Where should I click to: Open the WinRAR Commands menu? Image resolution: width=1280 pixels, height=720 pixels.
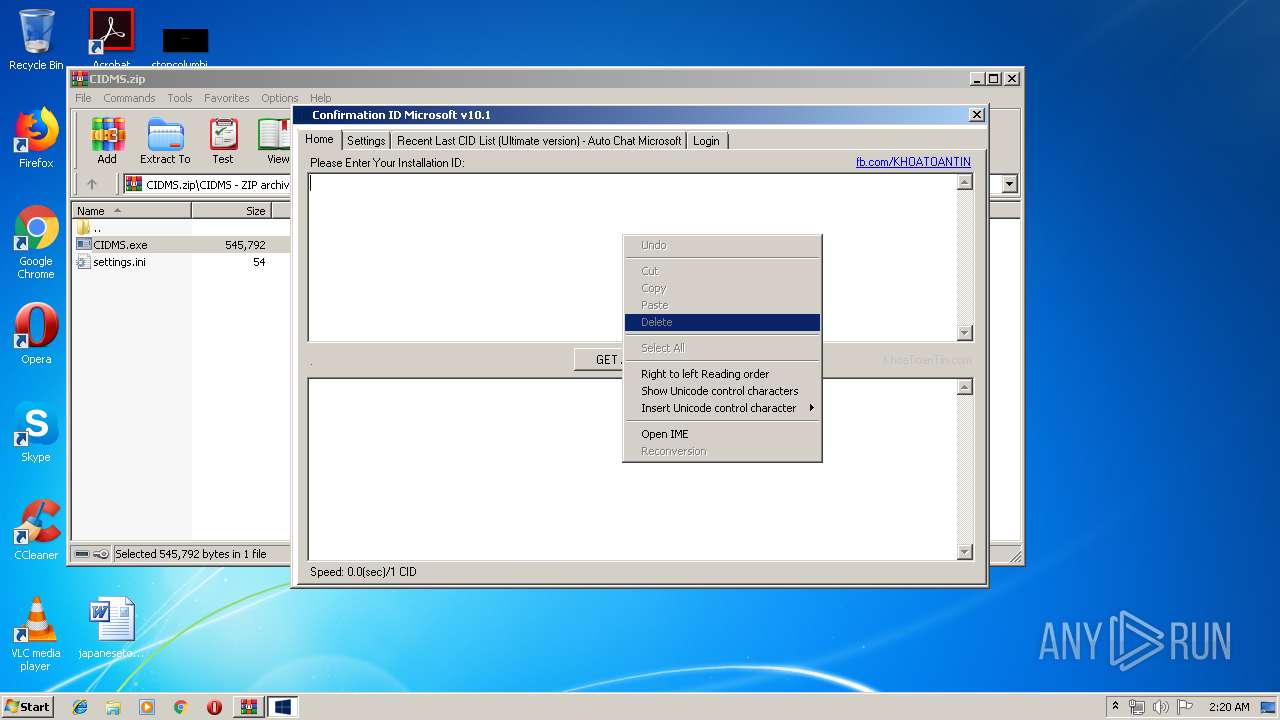click(x=129, y=98)
